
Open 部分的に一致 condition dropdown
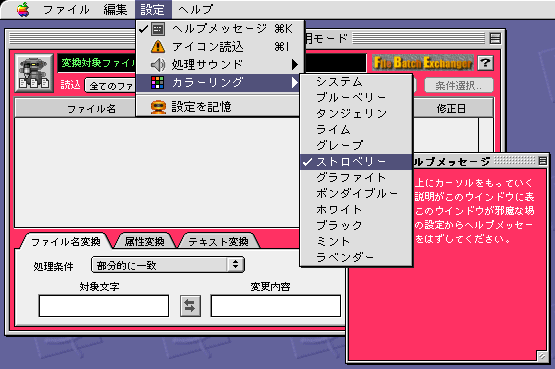168,265
